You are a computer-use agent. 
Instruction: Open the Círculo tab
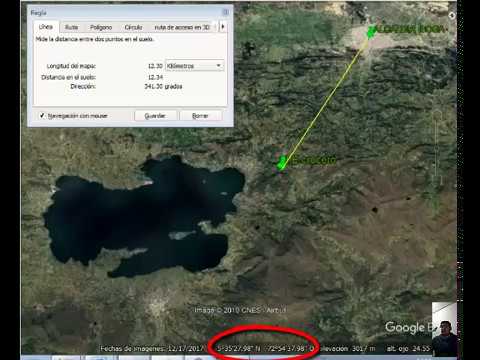pos(133,27)
